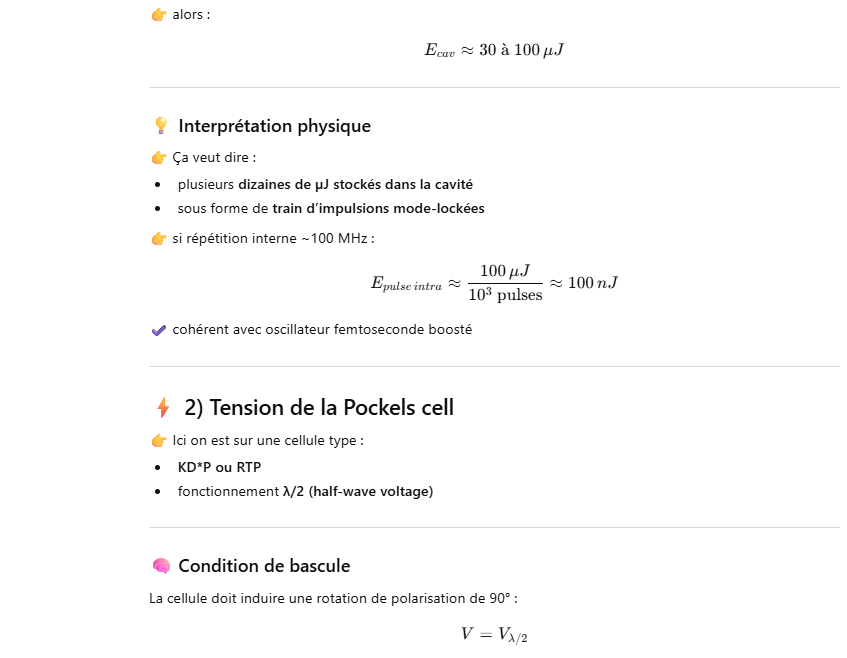Click the purple checkmark before "cohérent avec oscillateur"
The image size is (847, 658).
[x=158, y=330]
